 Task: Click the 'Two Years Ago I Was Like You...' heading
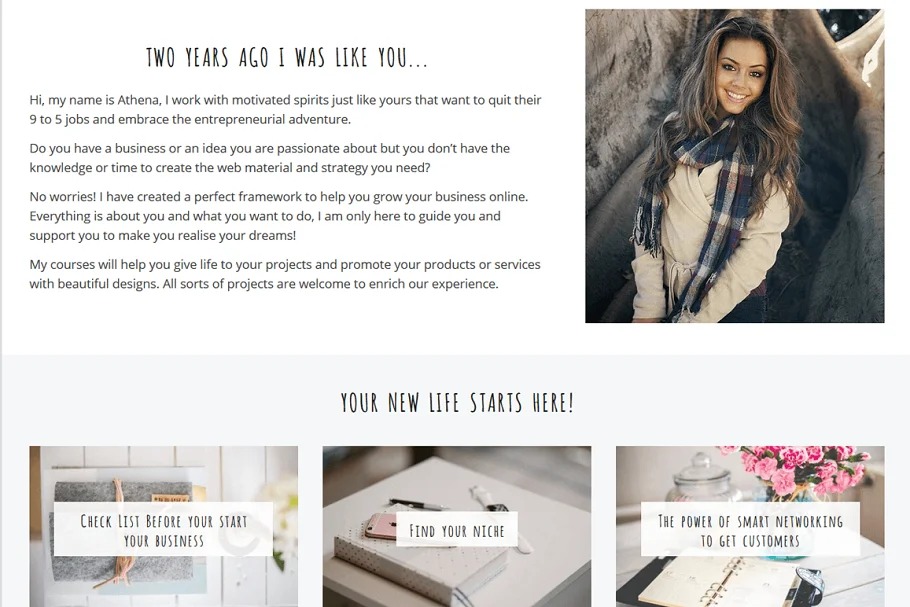click(x=287, y=57)
